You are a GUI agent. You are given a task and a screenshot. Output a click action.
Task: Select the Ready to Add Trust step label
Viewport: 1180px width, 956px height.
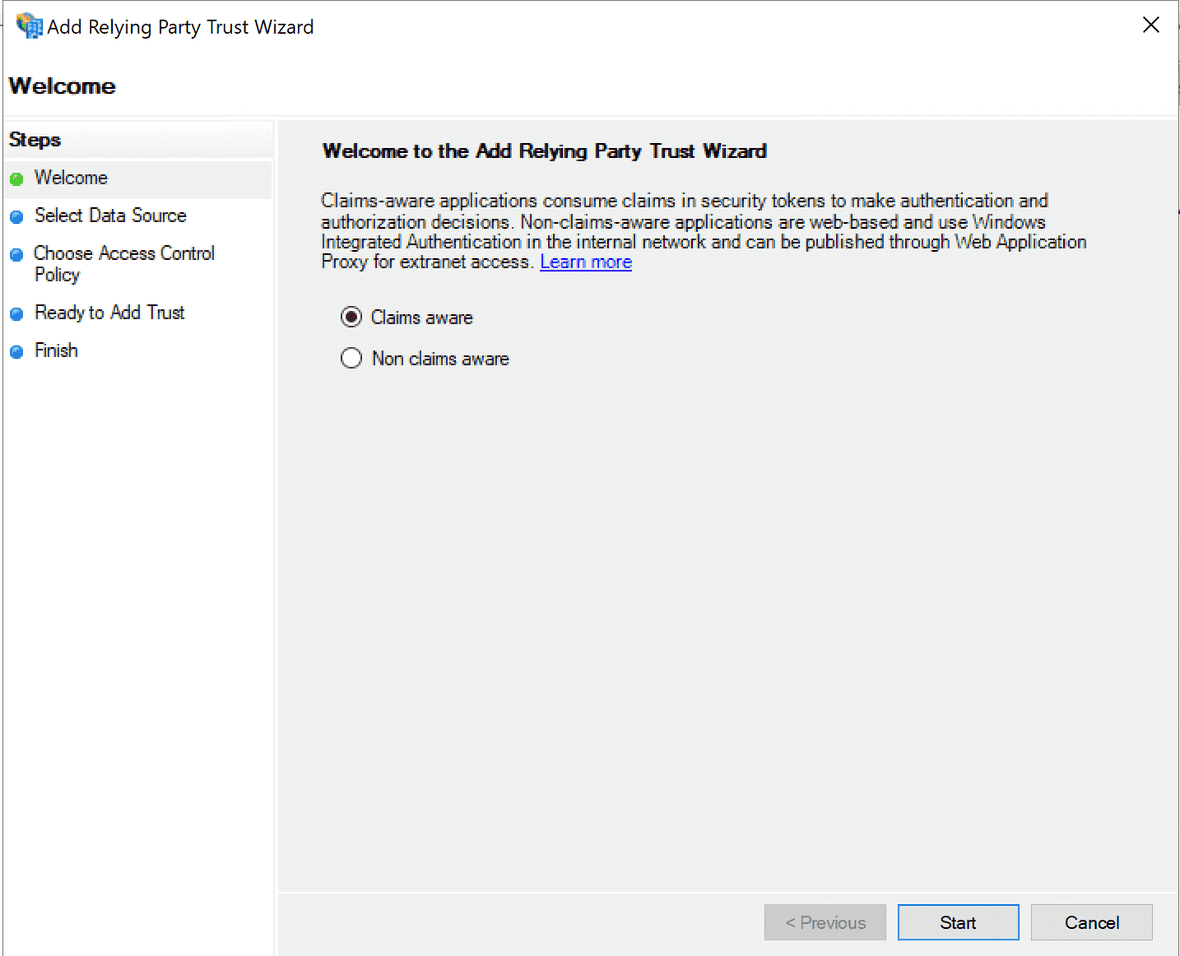(110, 313)
